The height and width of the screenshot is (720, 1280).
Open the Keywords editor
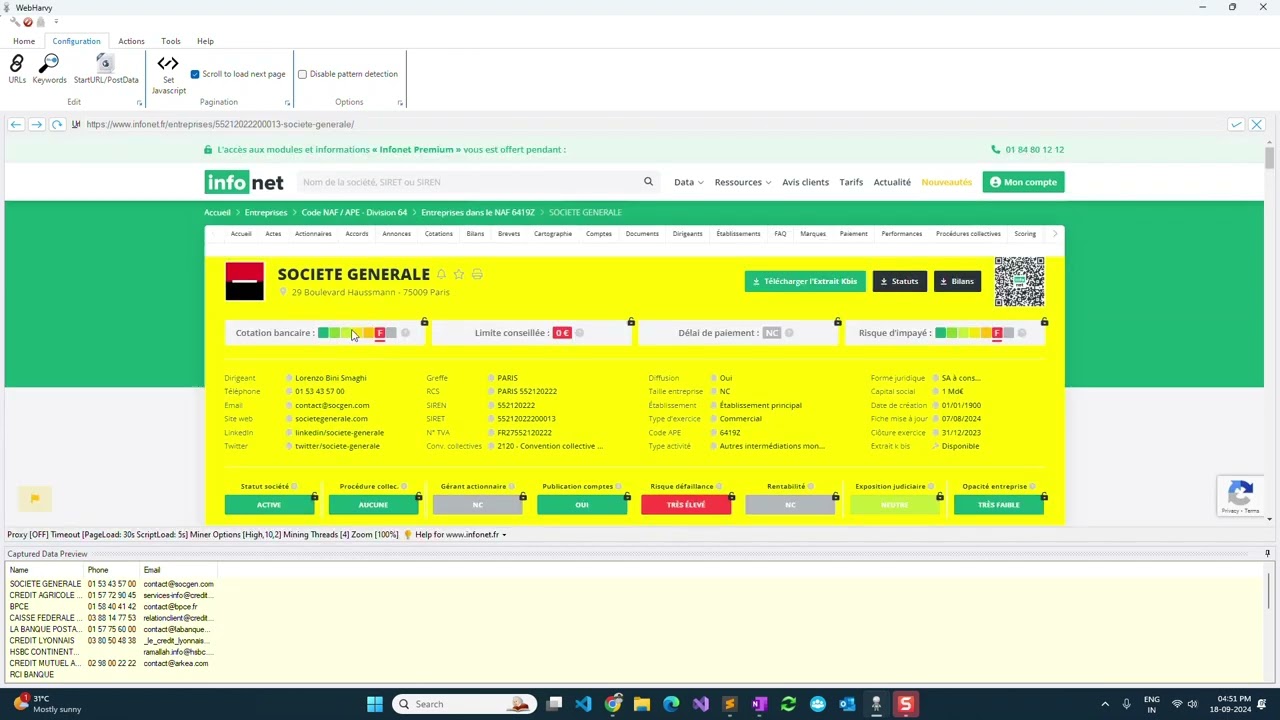pyautogui.click(x=49, y=69)
